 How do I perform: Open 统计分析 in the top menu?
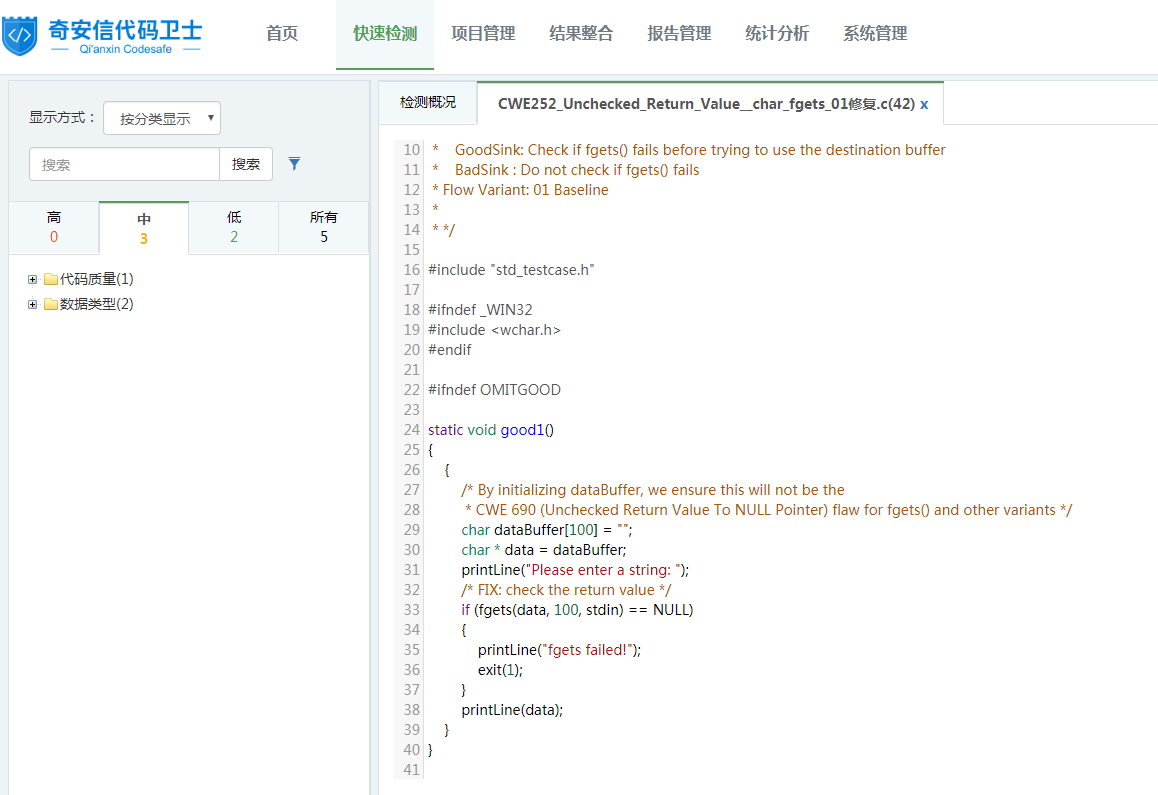coord(777,34)
